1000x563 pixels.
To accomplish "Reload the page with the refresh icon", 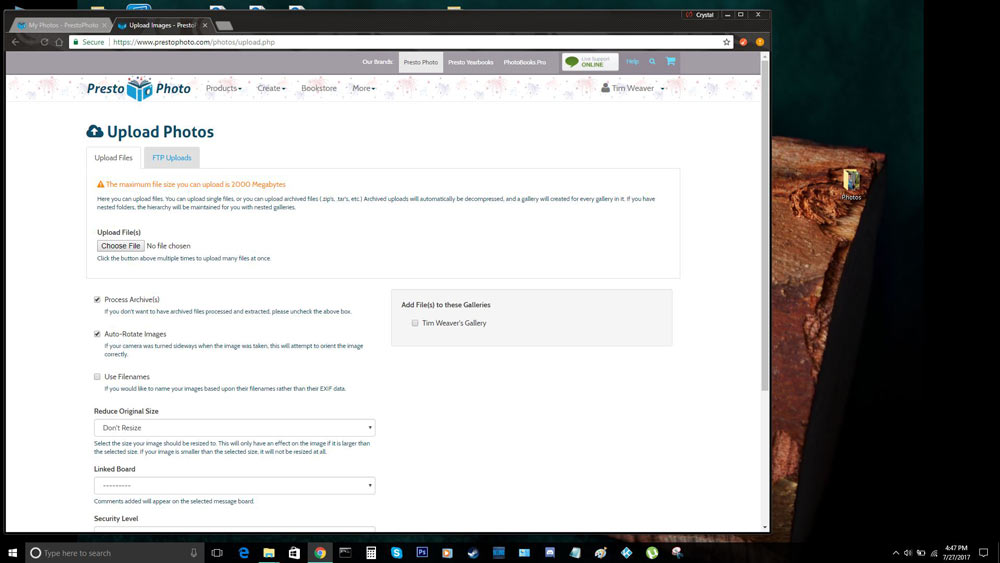I will point(44,42).
